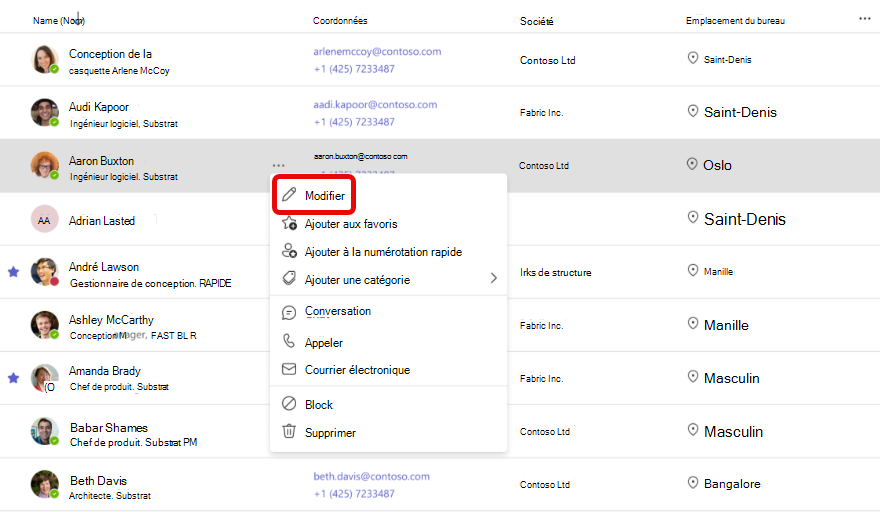
Task: Click the AA initials avatar of Adrian Lasted
Action: tap(44, 219)
